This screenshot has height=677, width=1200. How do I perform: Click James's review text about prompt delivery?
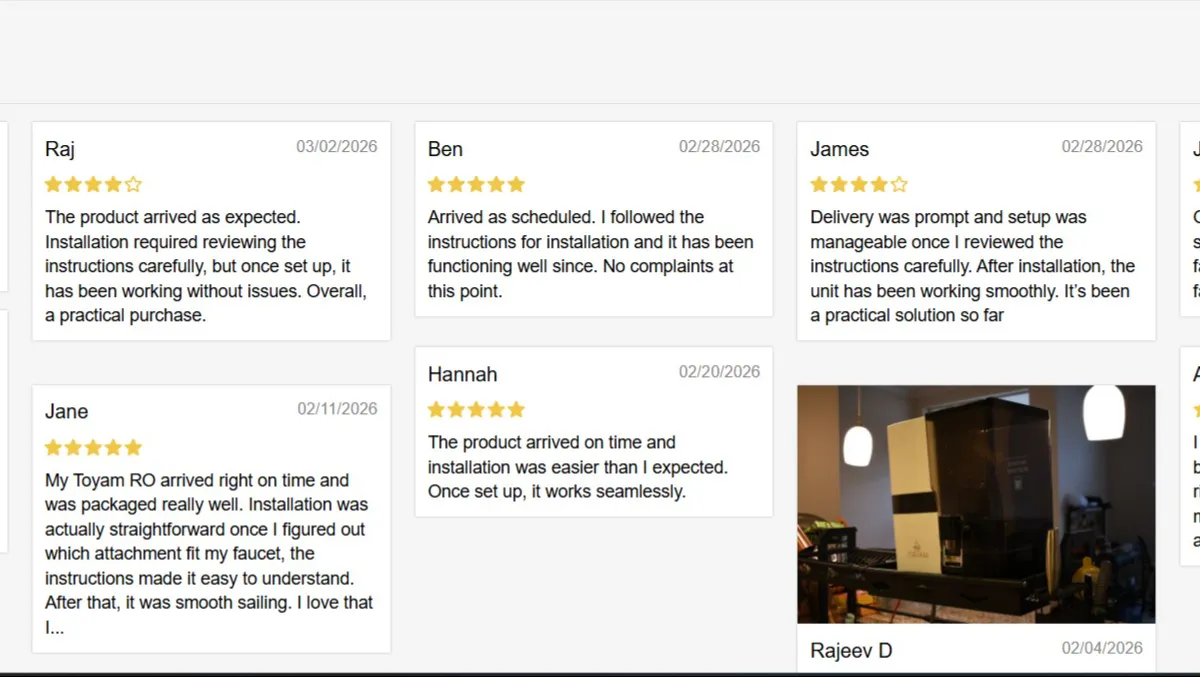[x=972, y=266]
